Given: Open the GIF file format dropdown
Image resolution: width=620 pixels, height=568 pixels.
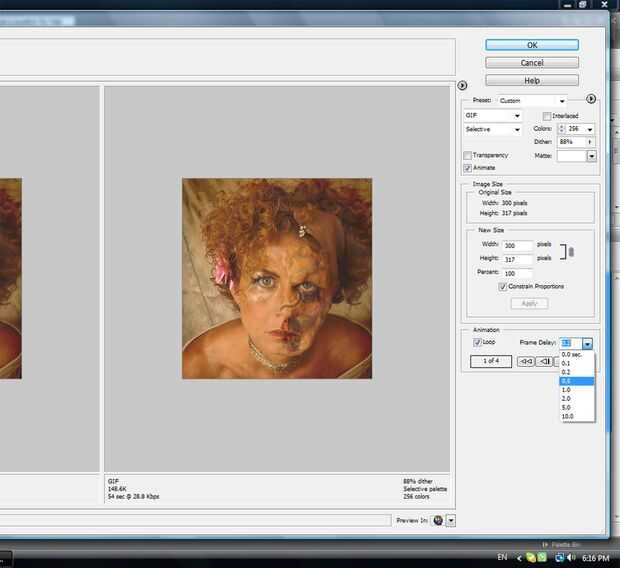Looking at the screenshot, I should [x=492, y=116].
